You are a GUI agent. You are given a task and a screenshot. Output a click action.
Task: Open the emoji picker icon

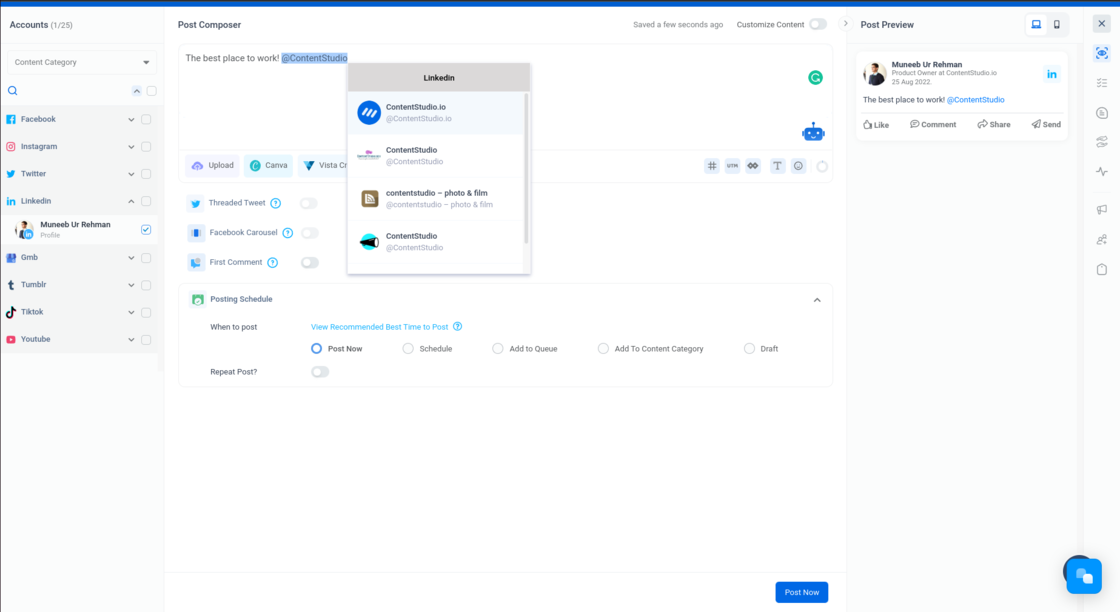(x=798, y=166)
